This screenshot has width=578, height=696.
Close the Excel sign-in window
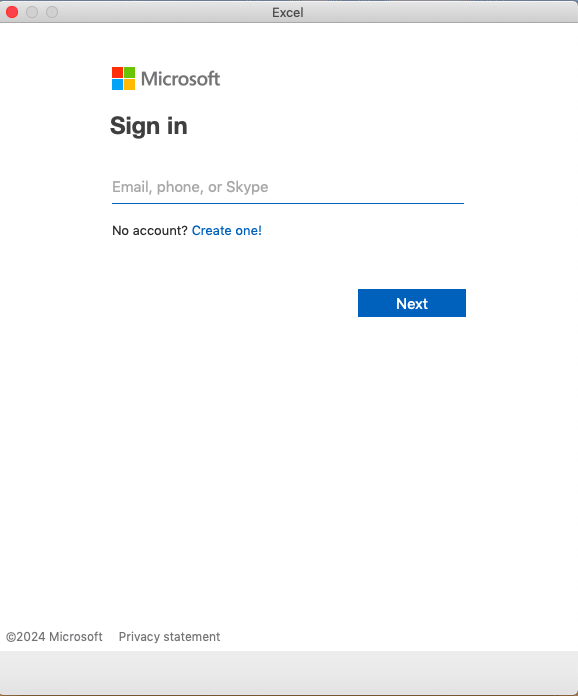(x=12, y=12)
